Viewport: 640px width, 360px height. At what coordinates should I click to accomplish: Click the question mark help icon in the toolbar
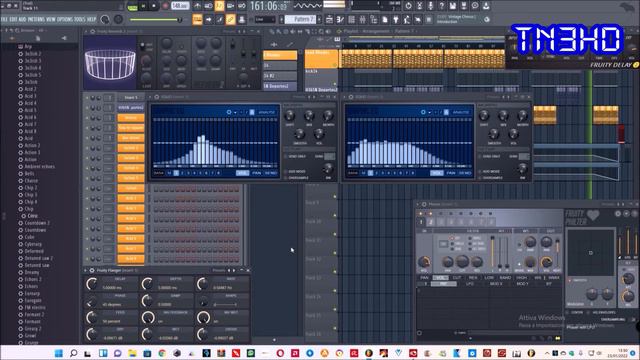click(442, 6)
